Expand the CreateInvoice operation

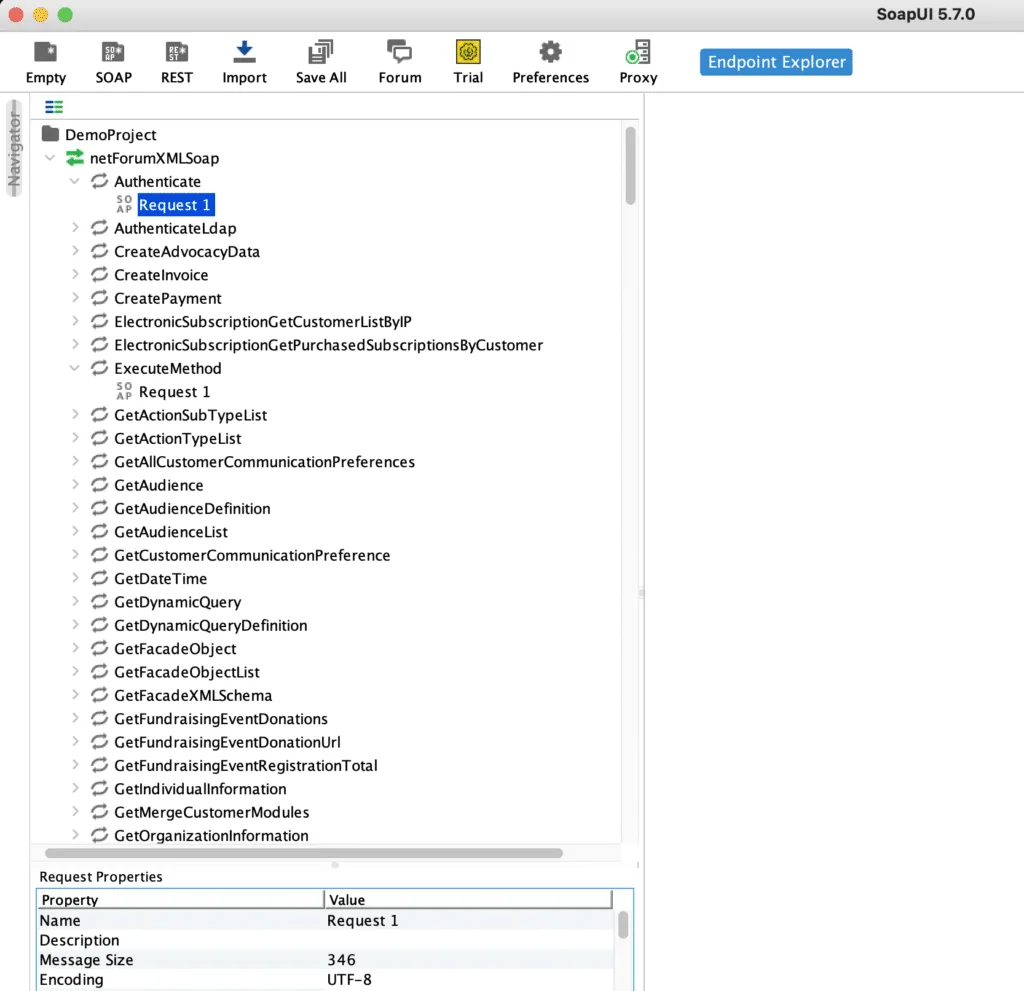pos(78,275)
